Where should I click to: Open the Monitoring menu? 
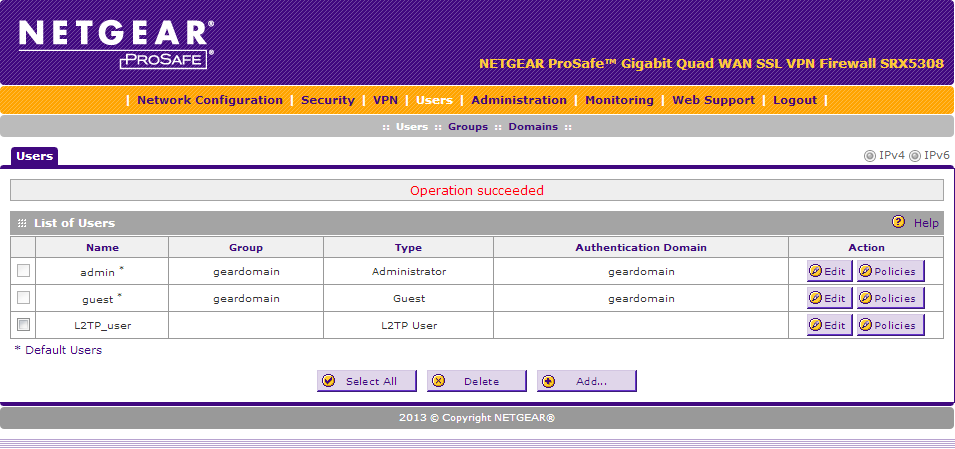point(619,100)
